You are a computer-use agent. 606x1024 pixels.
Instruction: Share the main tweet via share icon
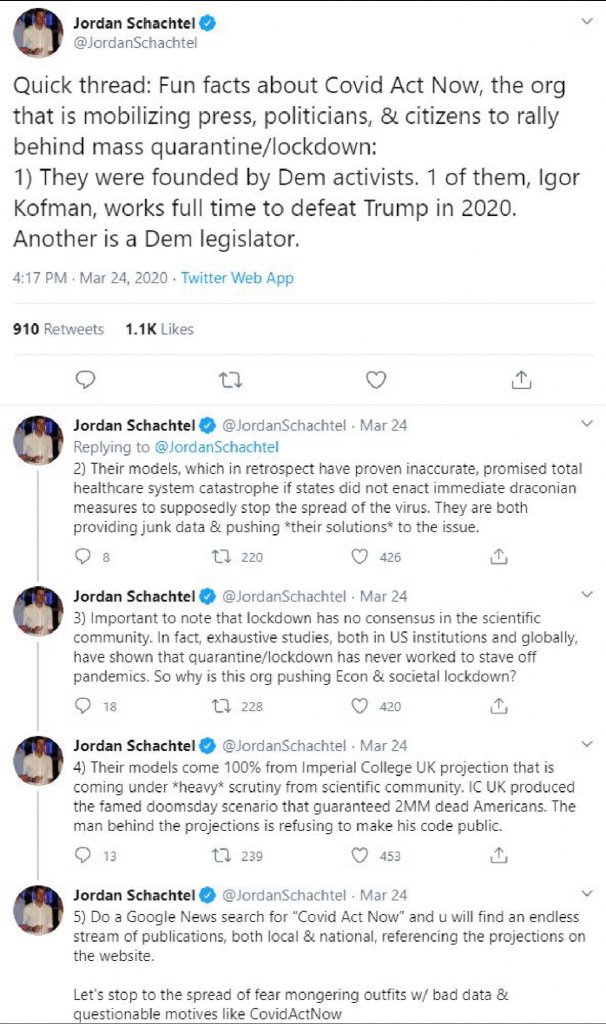[x=521, y=380]
